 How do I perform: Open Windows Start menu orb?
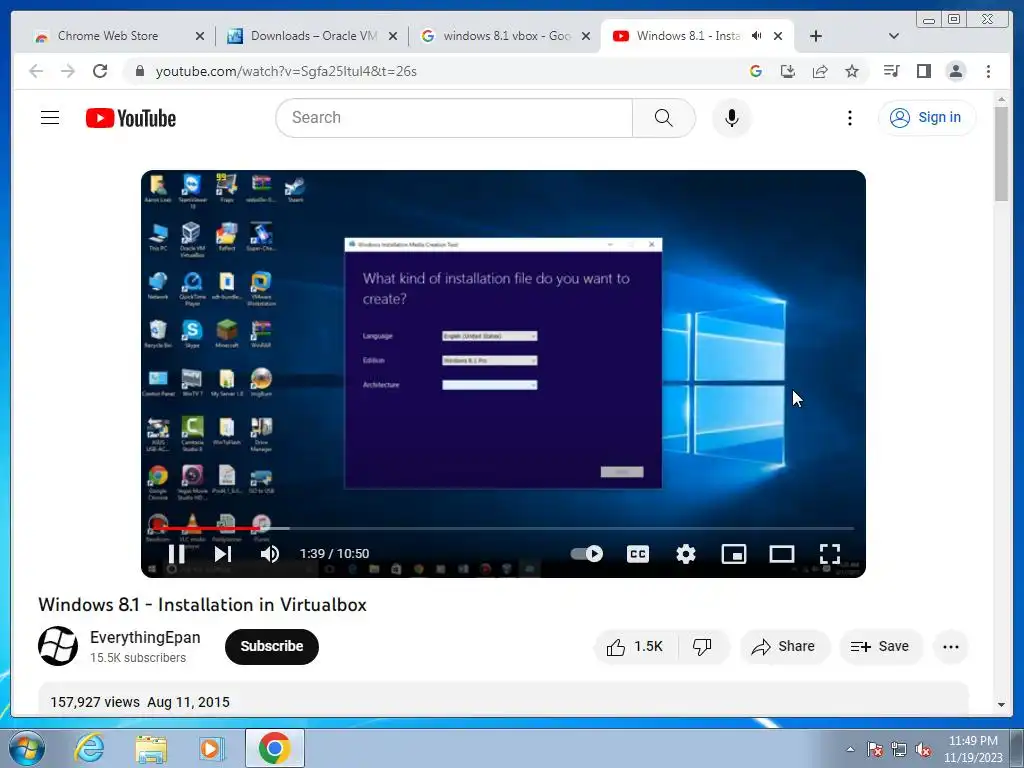pos(26,748)
